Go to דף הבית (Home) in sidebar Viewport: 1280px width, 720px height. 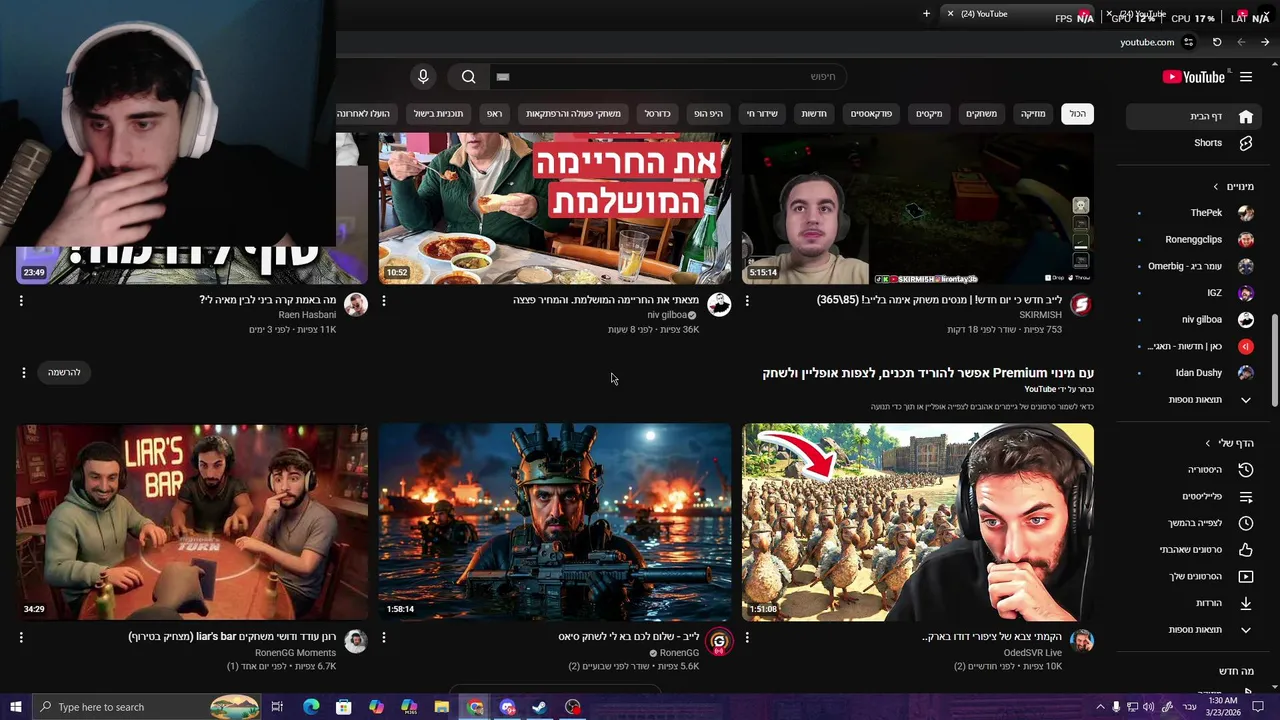[x=1193, y=116]
